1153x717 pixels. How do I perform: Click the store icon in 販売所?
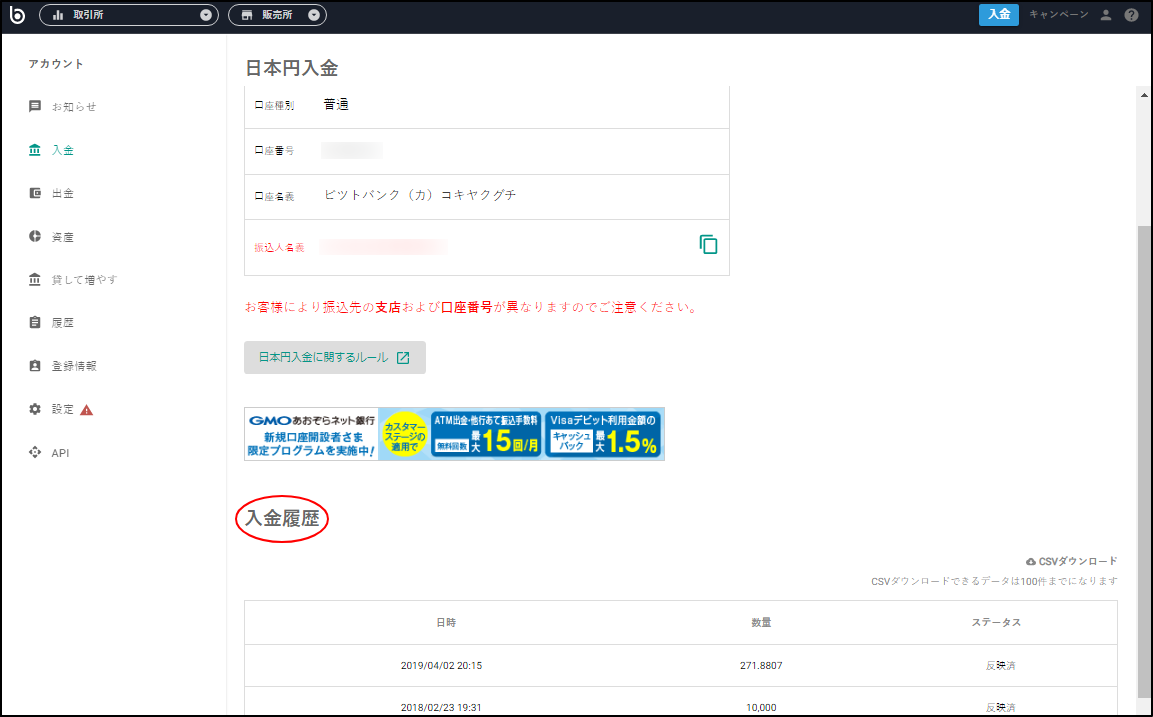pos(246,15)
